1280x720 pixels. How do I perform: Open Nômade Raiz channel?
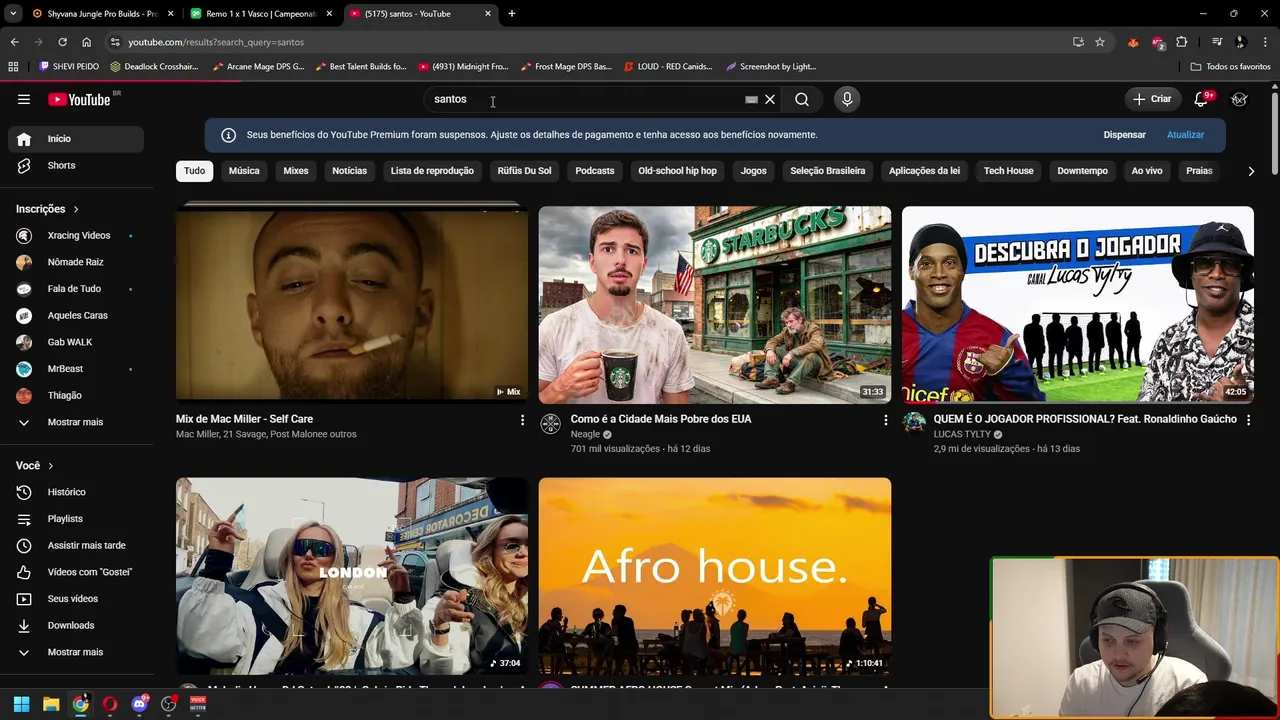(76, 262)
